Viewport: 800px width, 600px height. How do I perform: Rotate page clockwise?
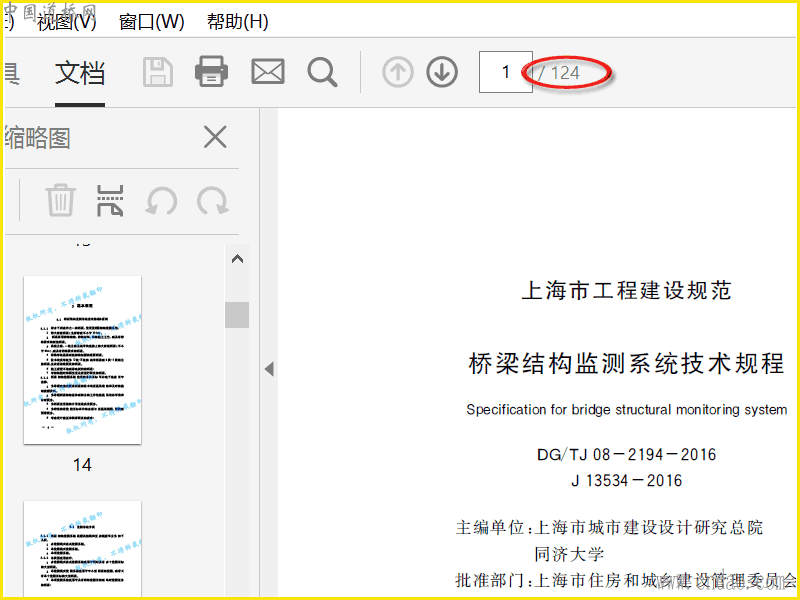[213, 201]
